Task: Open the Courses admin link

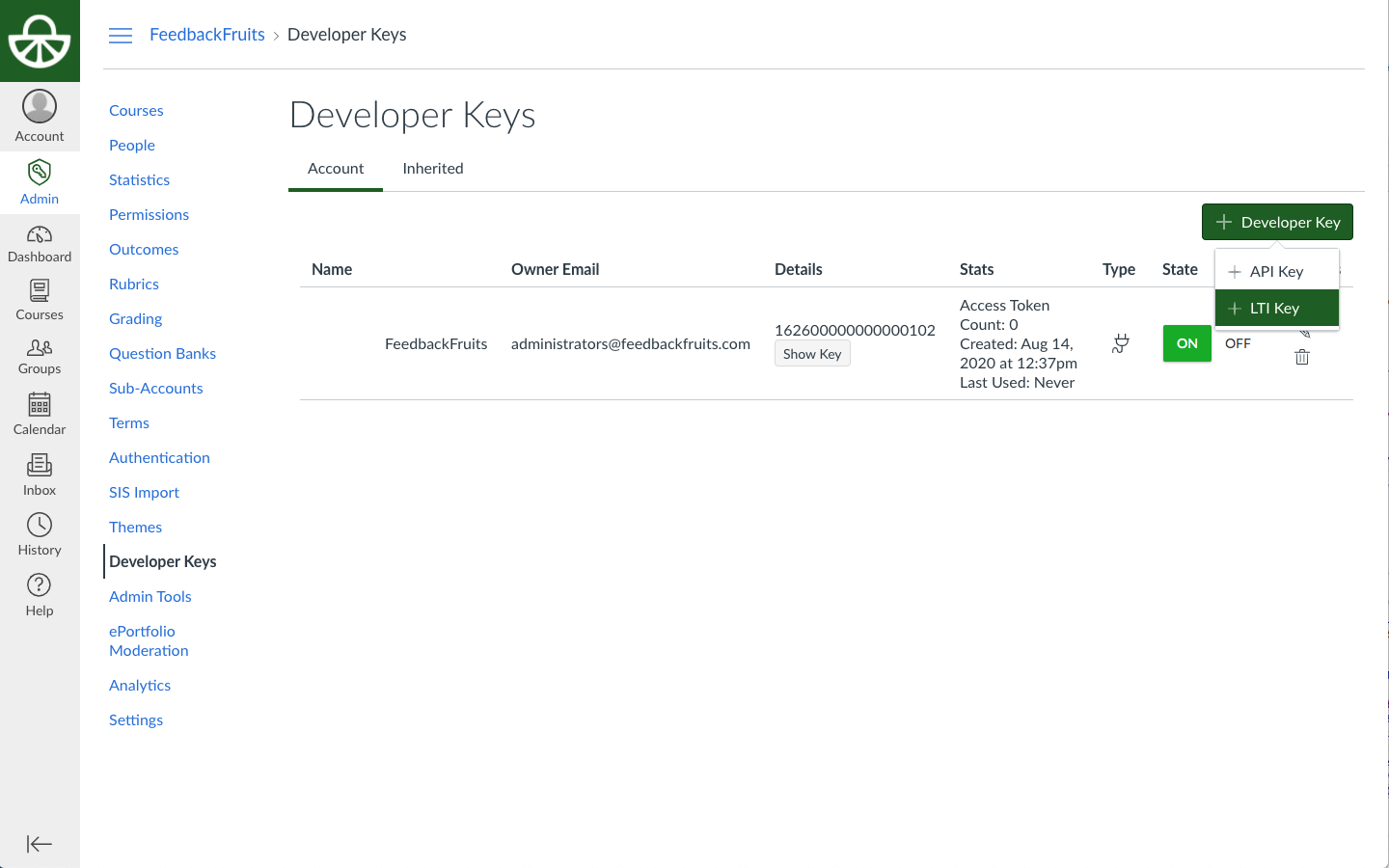Action: pyautogui.click(x=136, y=111)
